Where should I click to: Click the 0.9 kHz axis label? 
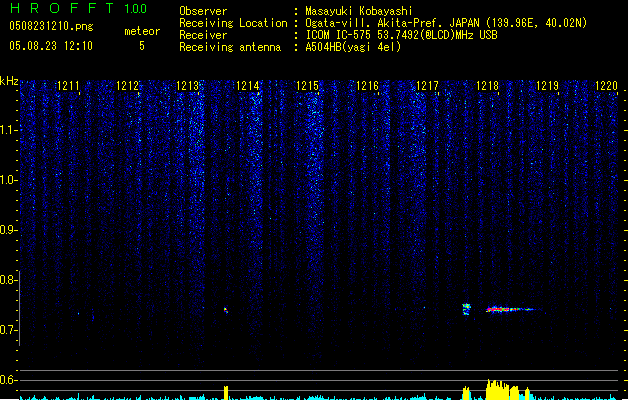click(x=8, y=230)
